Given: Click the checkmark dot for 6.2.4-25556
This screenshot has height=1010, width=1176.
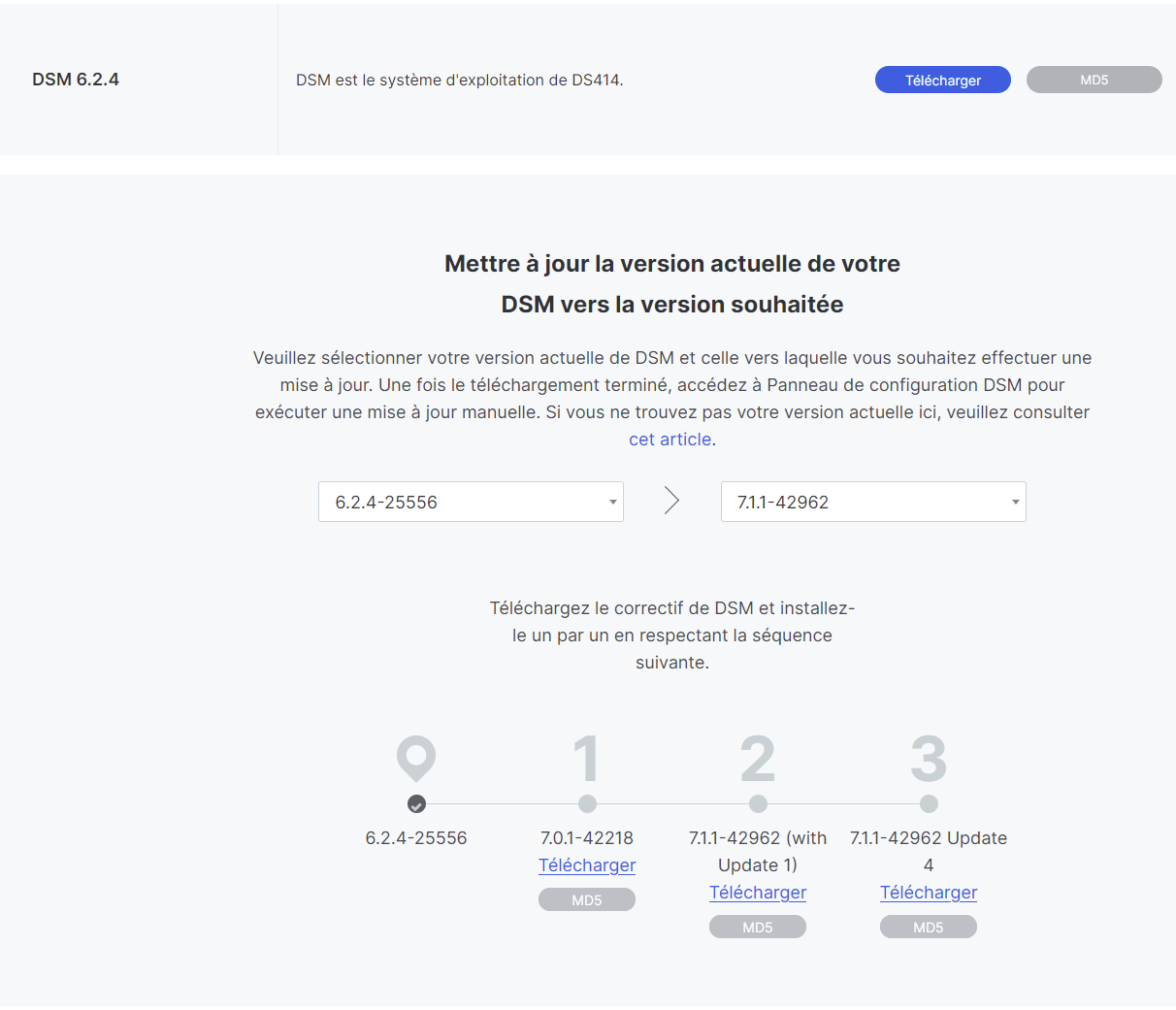Looking at the screenshot, I should (416, 803).
